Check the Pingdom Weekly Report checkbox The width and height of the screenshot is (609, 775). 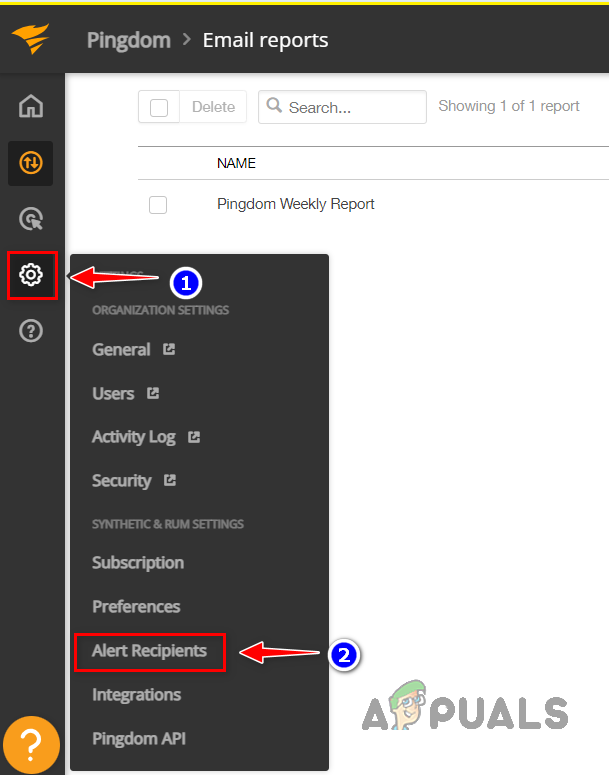click(158, 204)
